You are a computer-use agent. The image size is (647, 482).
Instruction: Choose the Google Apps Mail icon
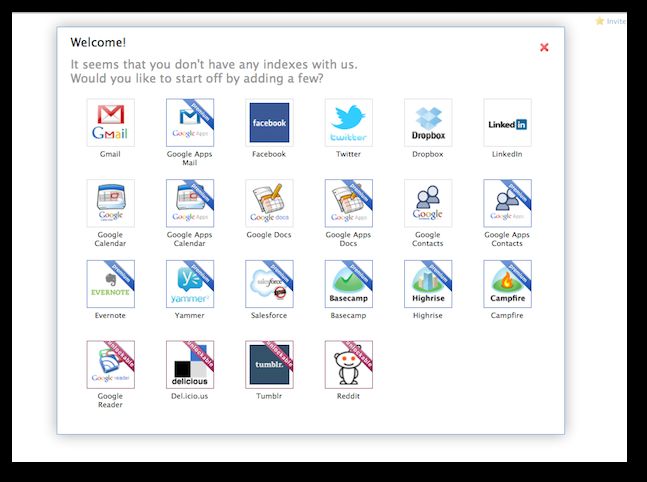tap(190, 123)
